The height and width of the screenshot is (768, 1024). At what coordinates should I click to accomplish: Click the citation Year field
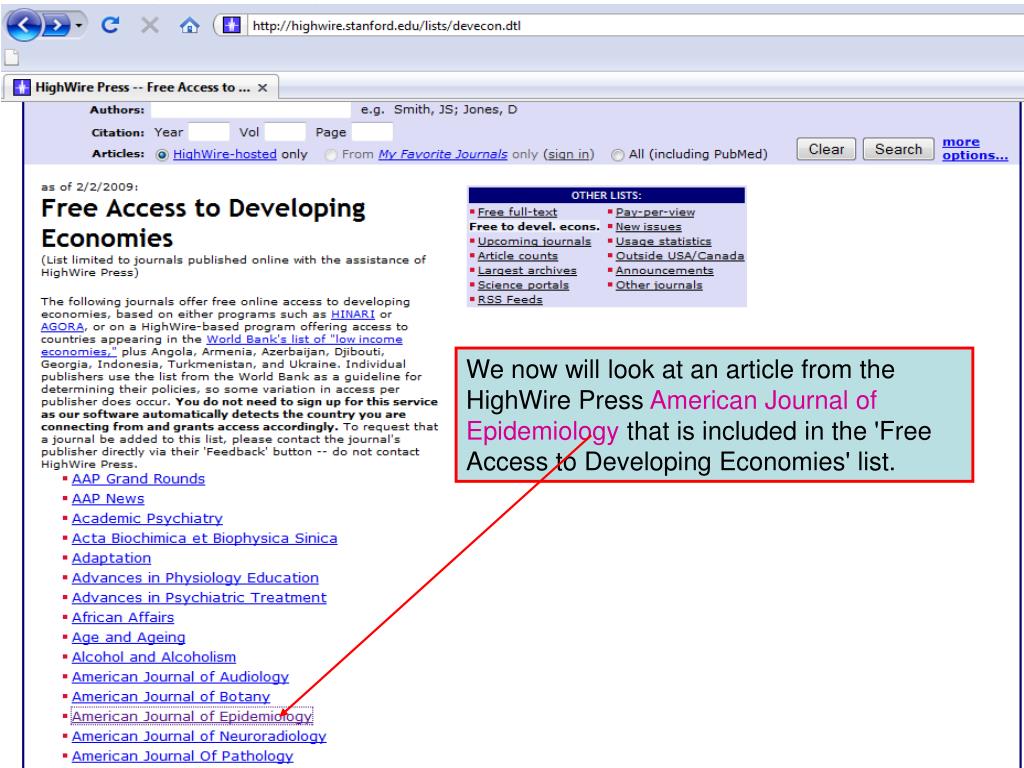pyautogui.click(x=208, y=132)
